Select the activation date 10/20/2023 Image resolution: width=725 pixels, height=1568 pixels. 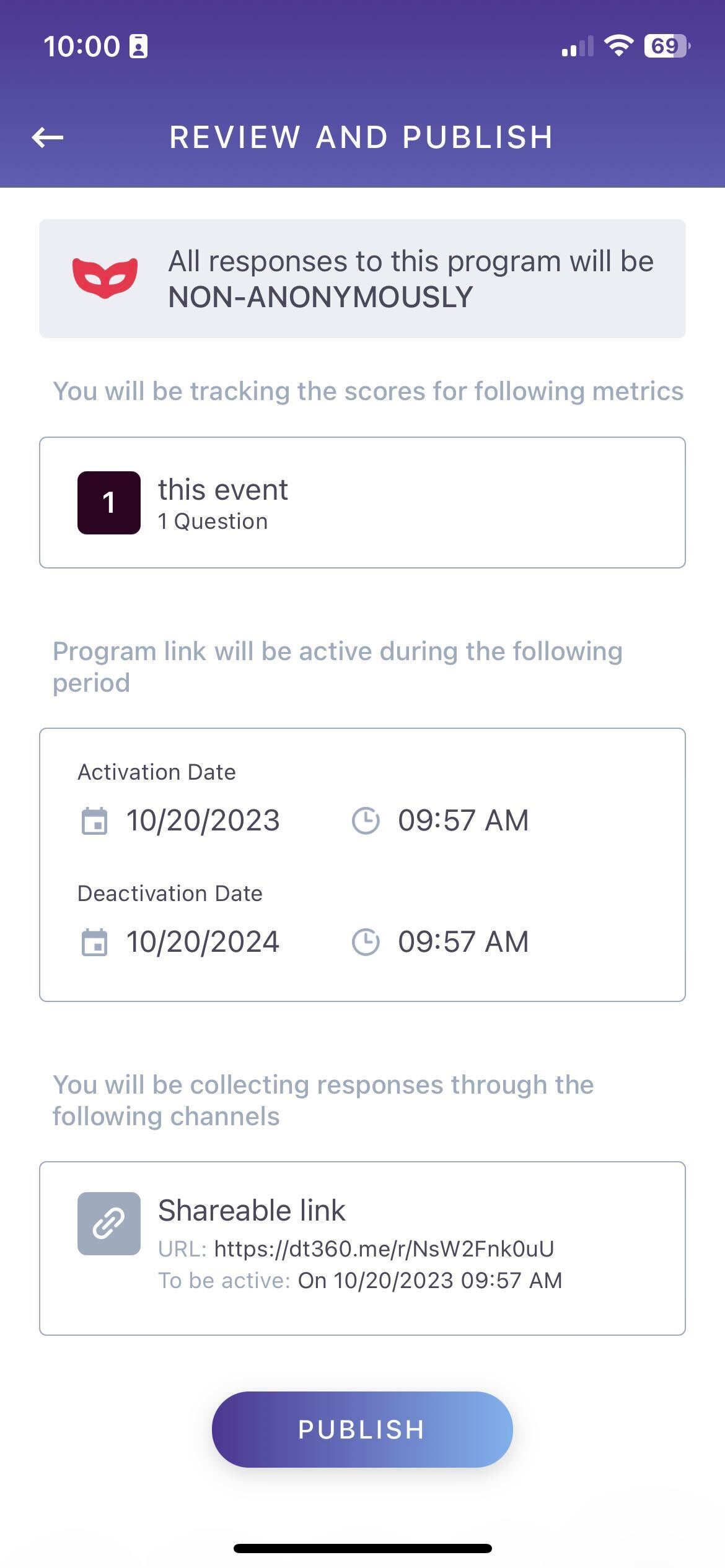(203, 821)
